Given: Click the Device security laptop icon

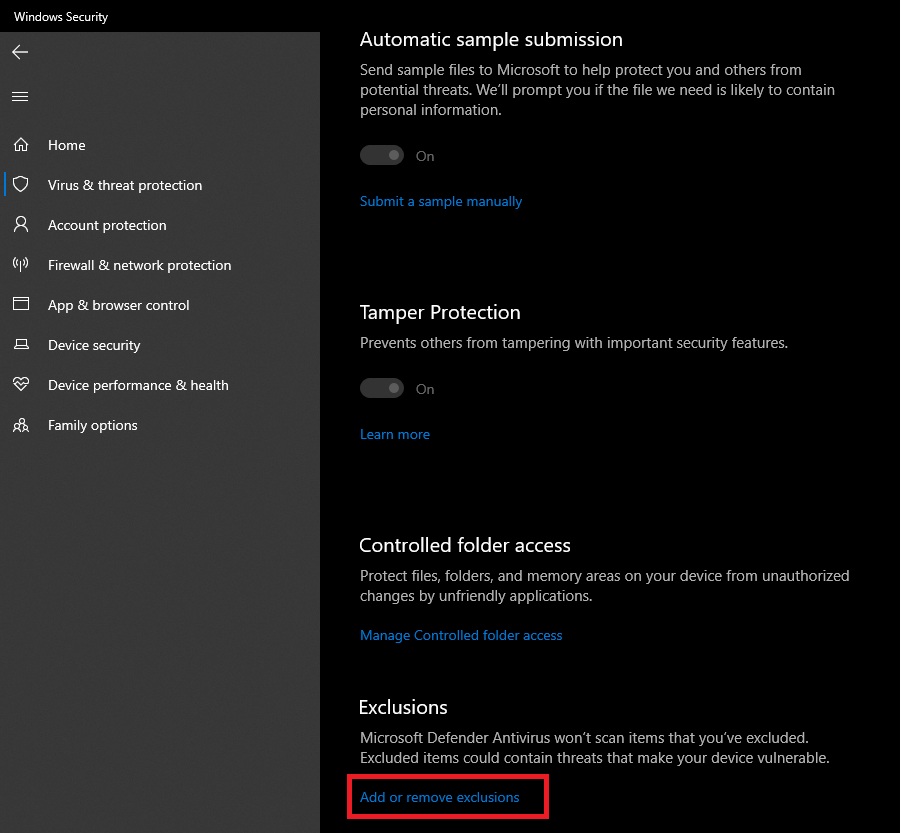Looking at the screenshot, I should [x=21, y=345].
